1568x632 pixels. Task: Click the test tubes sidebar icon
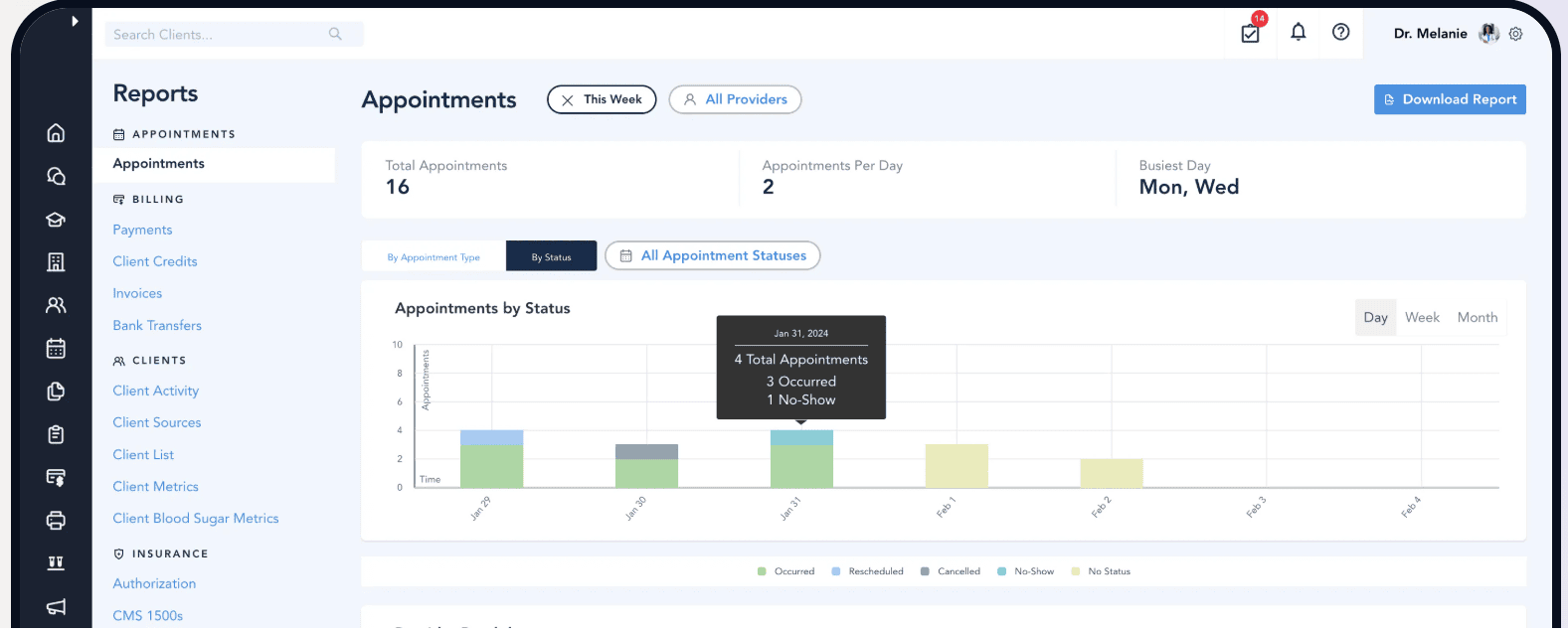[x=56, y=563]
